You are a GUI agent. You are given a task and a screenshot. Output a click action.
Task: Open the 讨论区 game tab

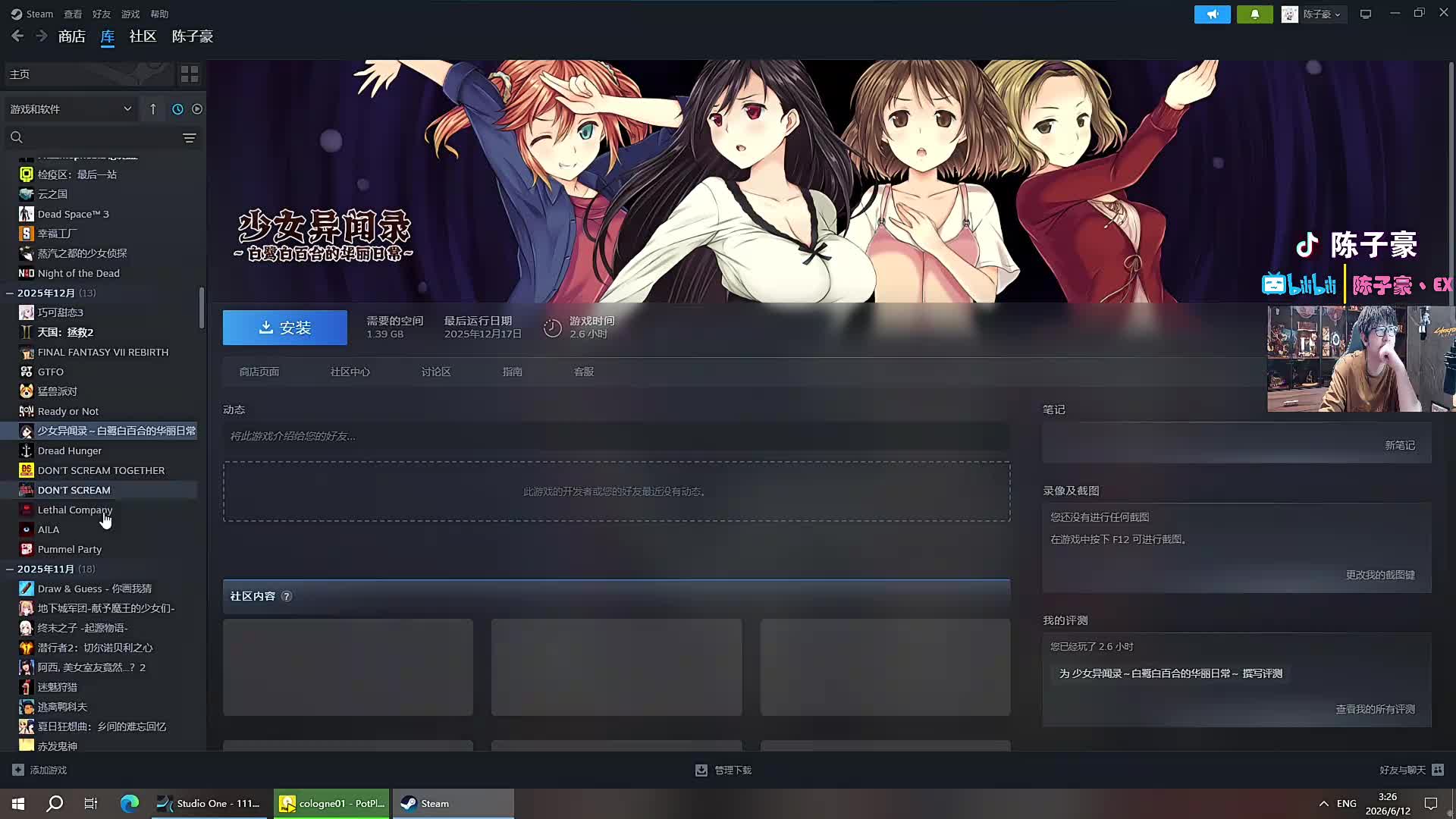click(x=436, y=372)
